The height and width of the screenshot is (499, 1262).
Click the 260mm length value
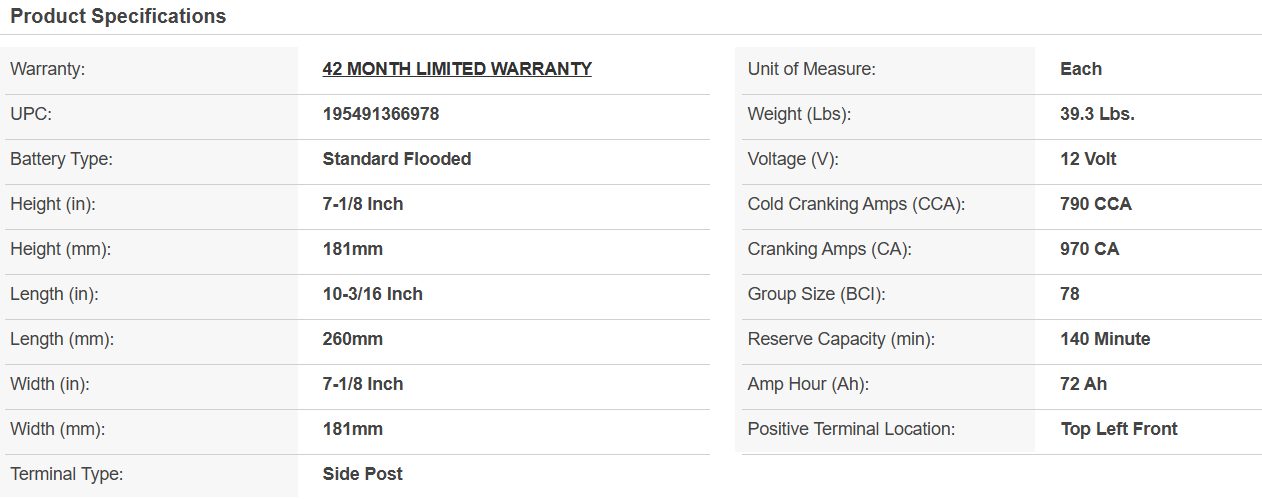(353, 339)
